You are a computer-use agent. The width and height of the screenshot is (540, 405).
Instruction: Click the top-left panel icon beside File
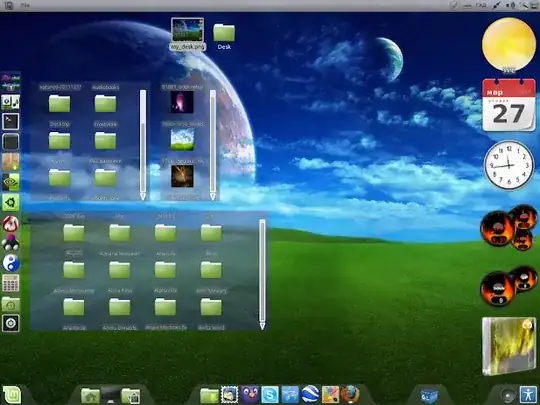click(x=8, y=5)
